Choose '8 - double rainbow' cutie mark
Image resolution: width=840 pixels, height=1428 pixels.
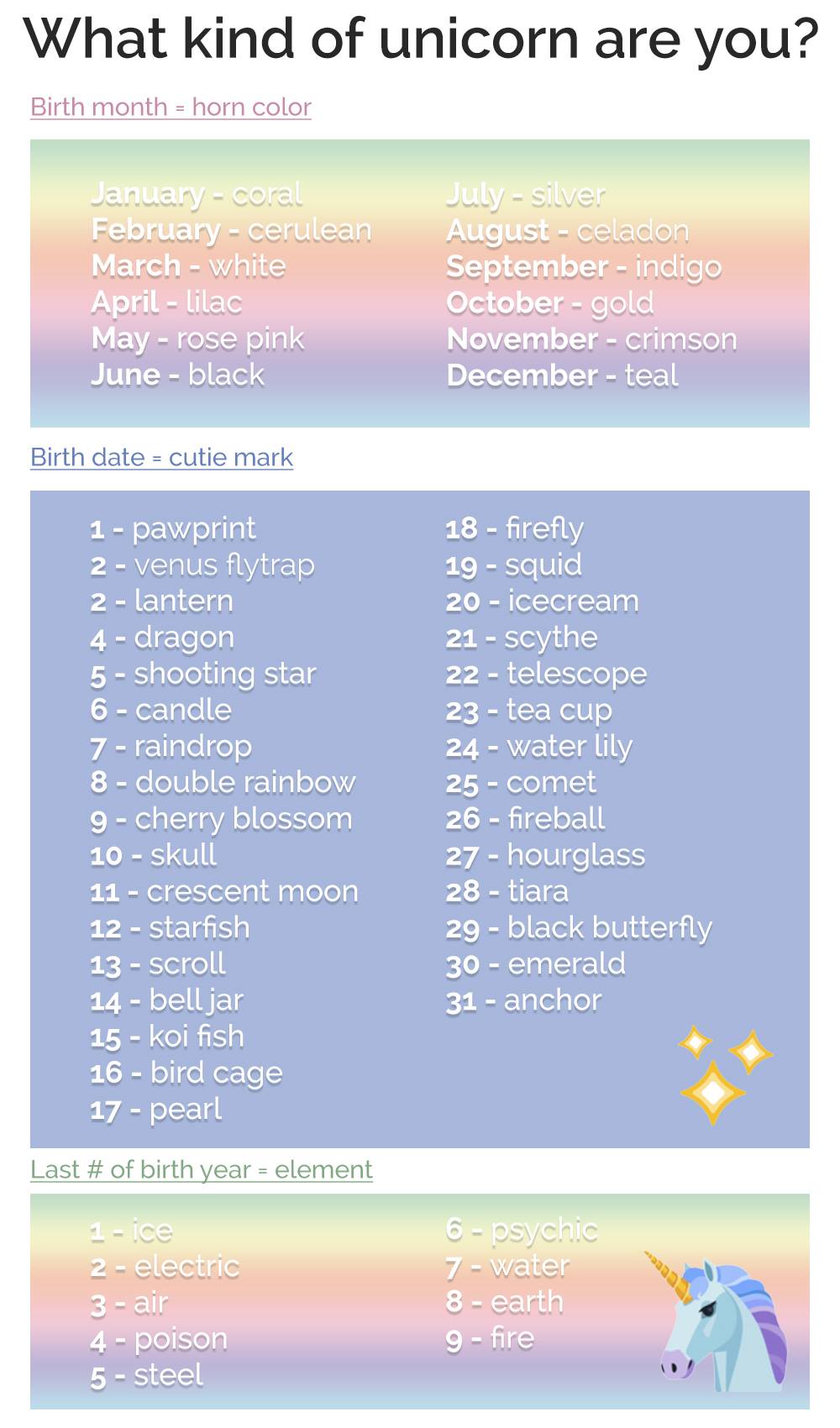[223, 782]
